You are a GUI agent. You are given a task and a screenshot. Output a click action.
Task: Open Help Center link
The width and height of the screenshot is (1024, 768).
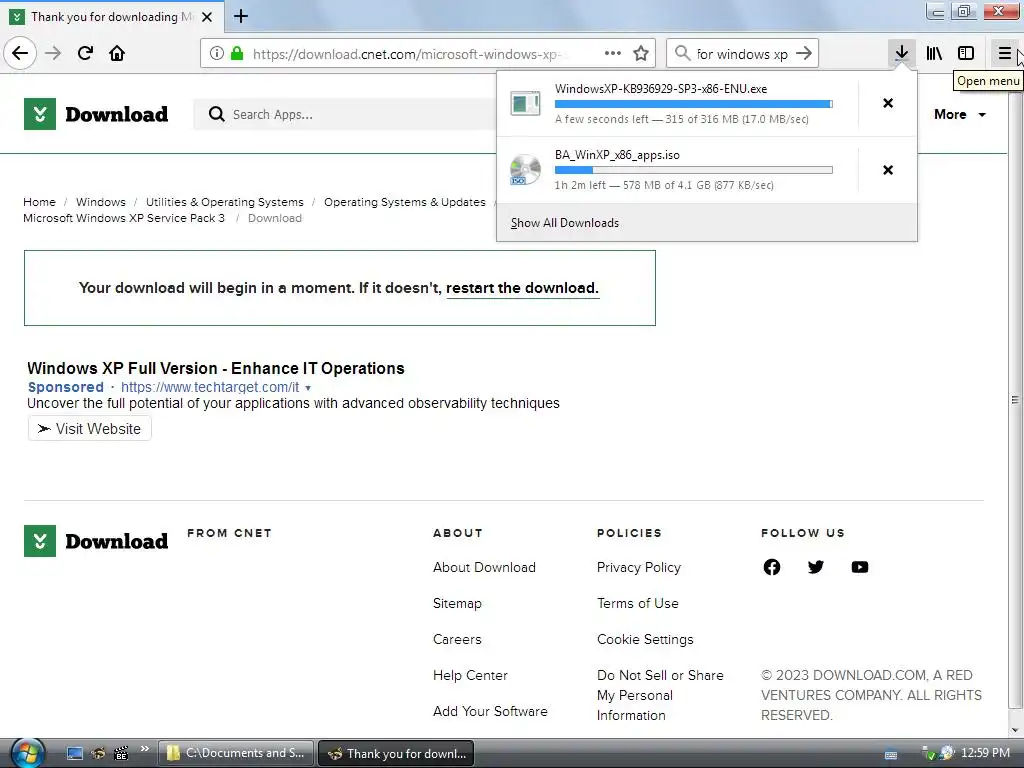pos(470,675)
